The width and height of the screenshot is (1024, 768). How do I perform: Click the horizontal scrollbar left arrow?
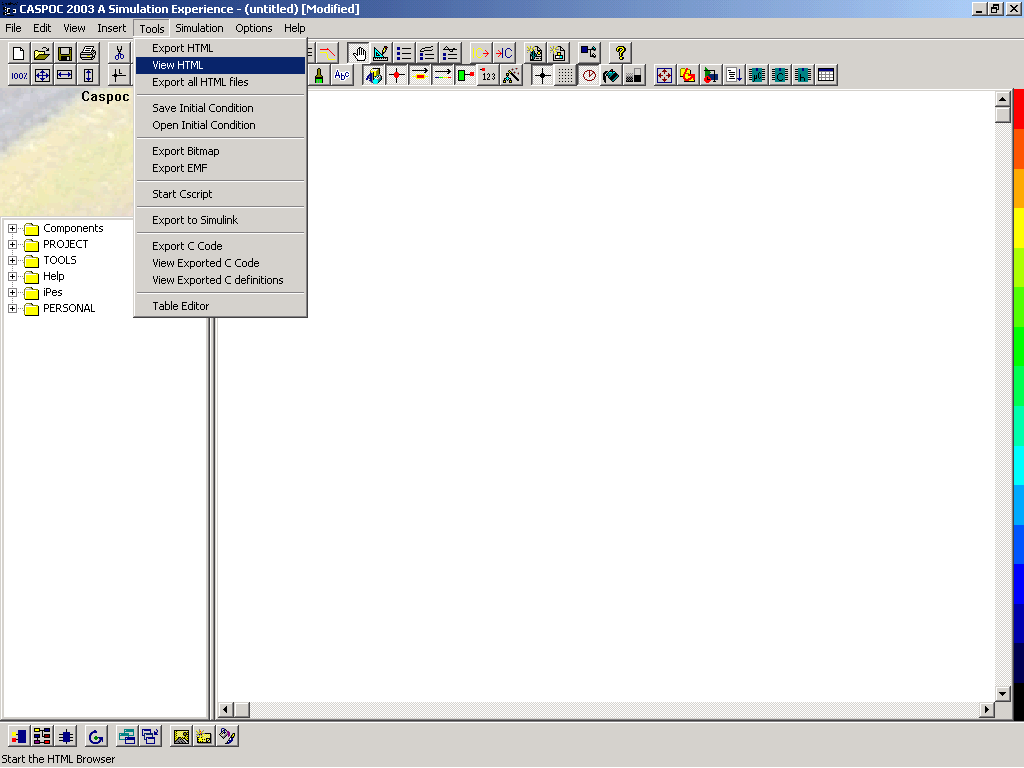click(226, 709)
